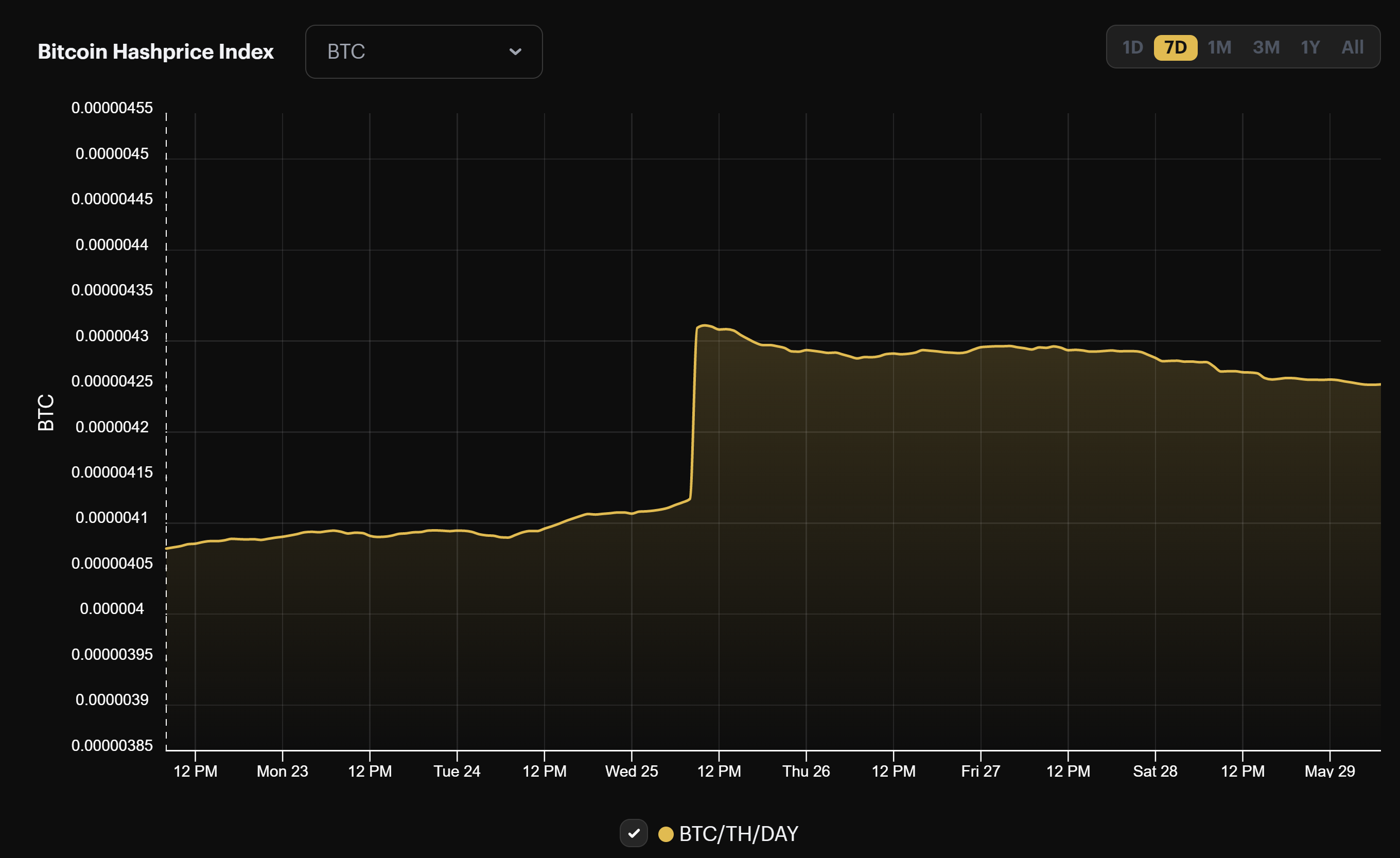The width and height of the screenshot is (1400, 858).
Task: Click the Wed 25 x-axis label
Action: [x=631, y=771]
